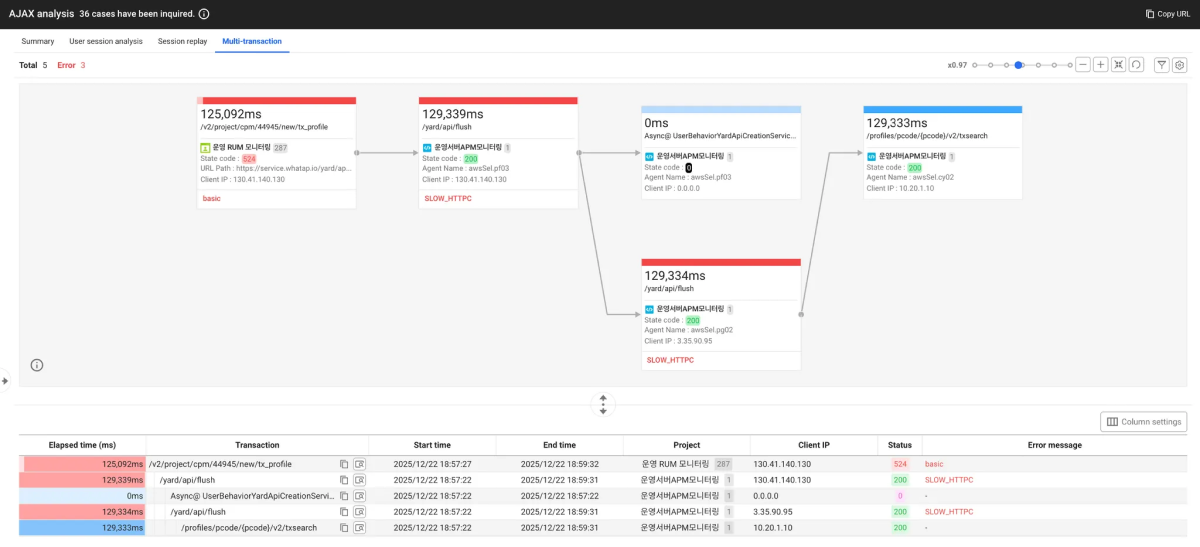Zoom out with the minus button
Viewport: 1200px width, 547px height.
[x=1083, y=65]
